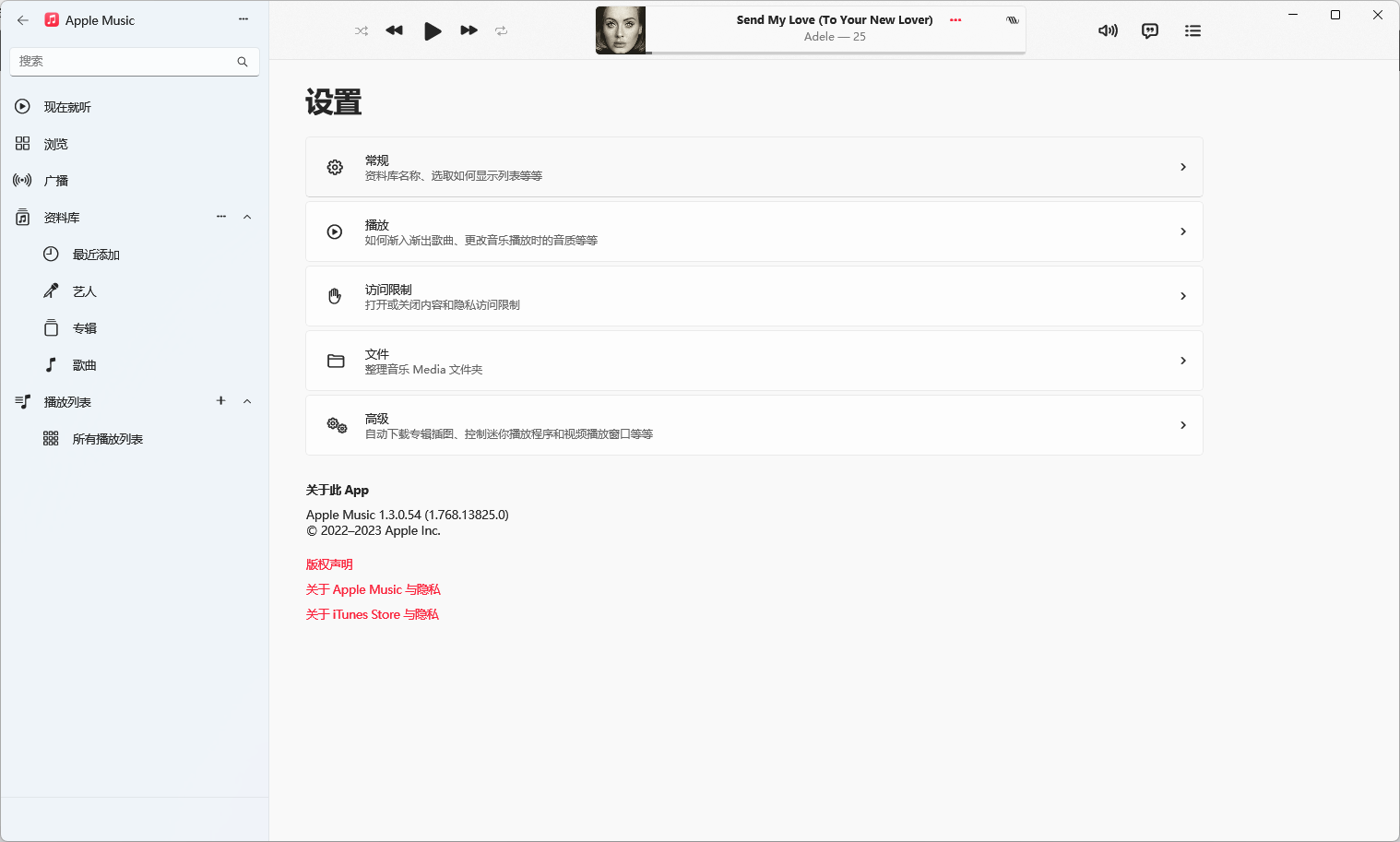Expand the 高级 row chevron
The height and width of the screenshot is (842, 1400).
tap(1183, 425)
